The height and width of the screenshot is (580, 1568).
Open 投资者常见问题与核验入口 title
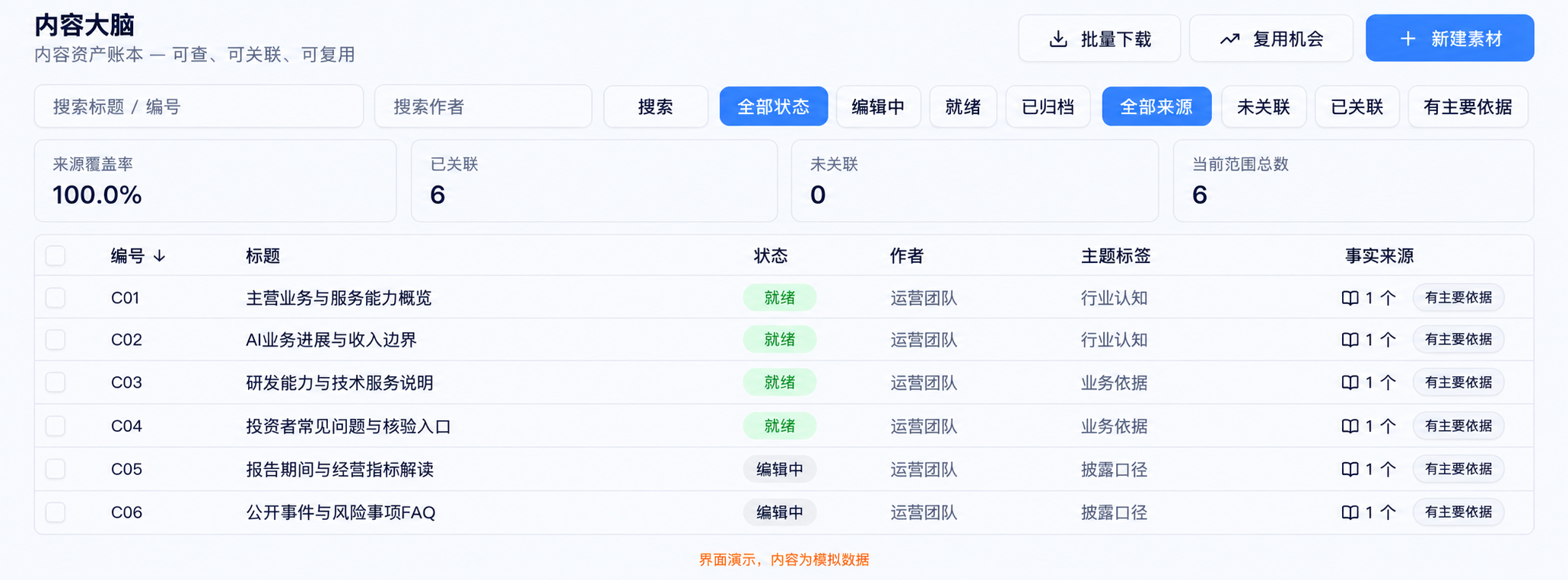click(348, 426)
